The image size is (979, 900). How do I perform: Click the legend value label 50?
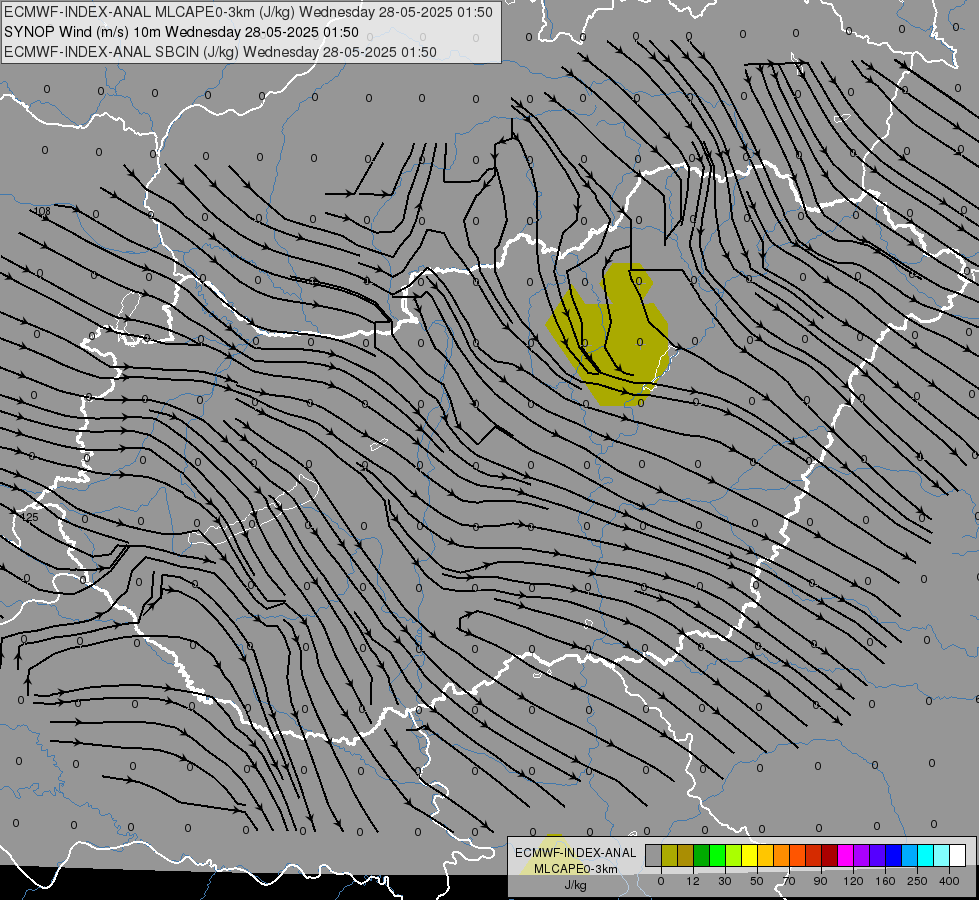[x=757, y=881]
